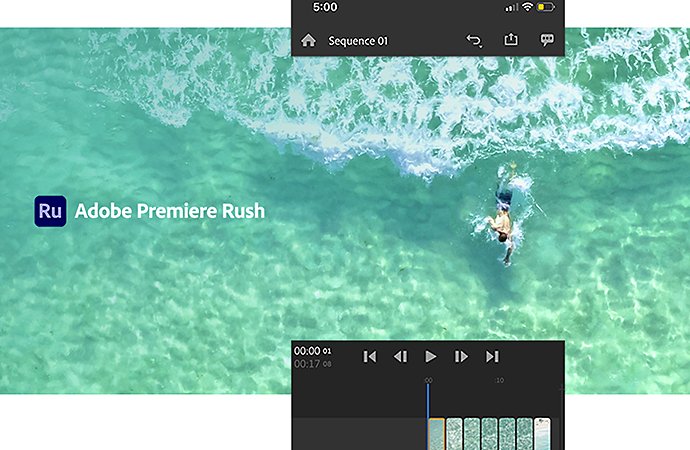Click the total duration 00:17 08
The image size is (690, 450).
coord(312,364)
